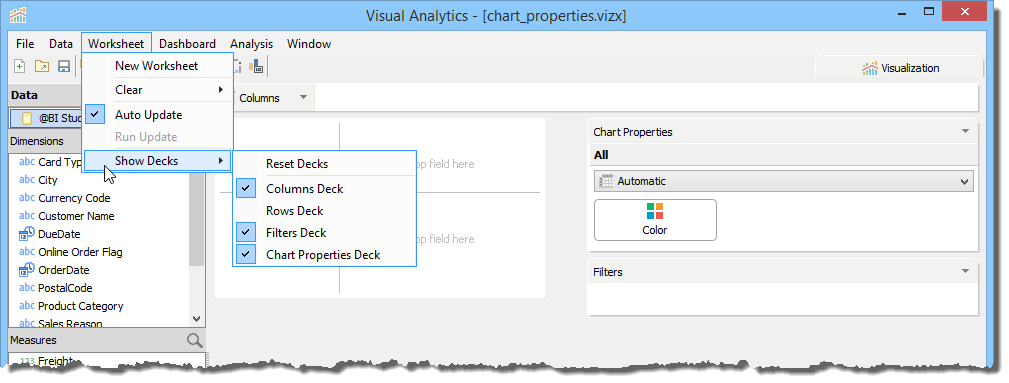
Task: Open the Automatic chart type dropdown
Action: (783, 182)
